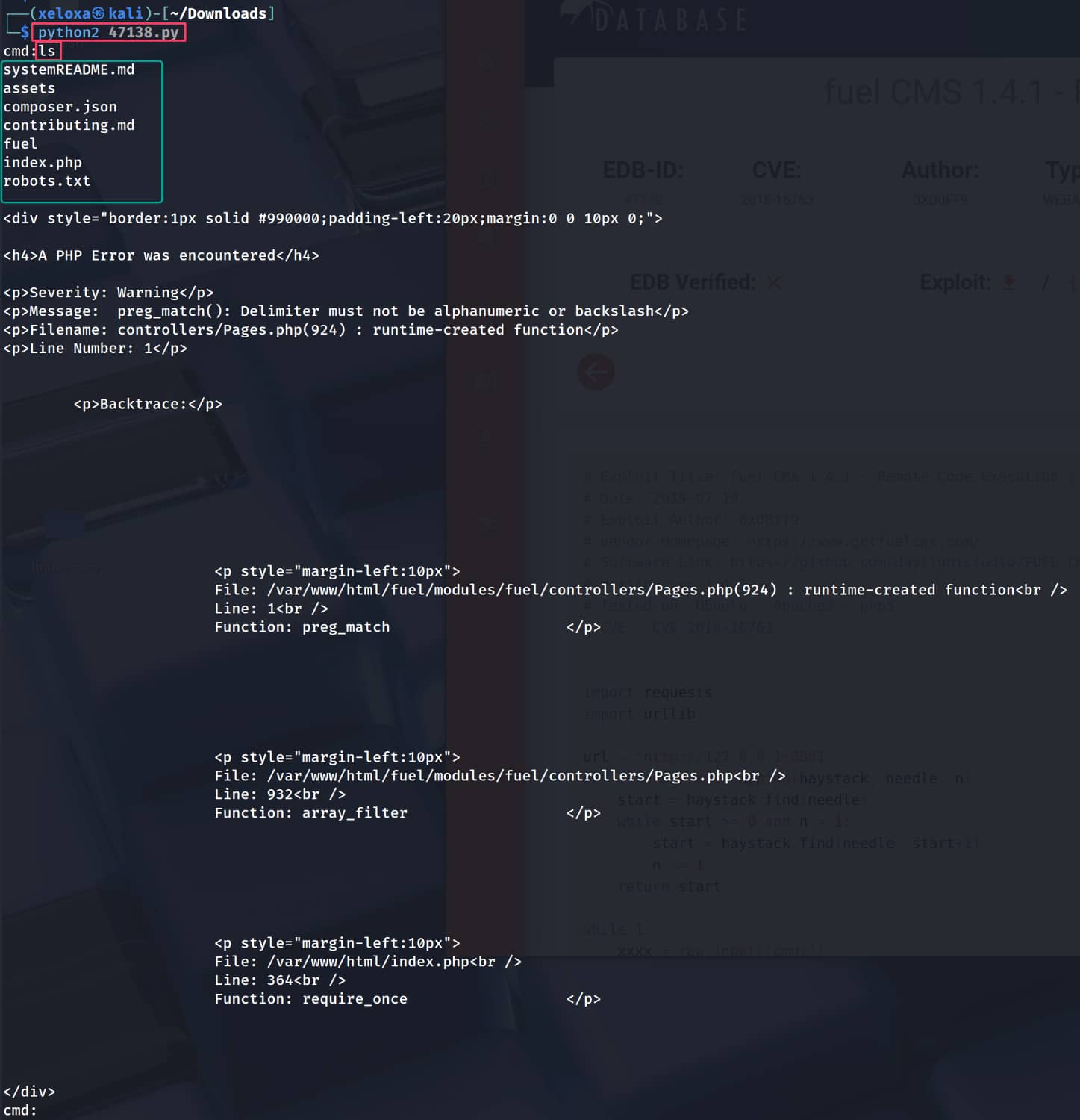Click the CVE 2018-16763 value

point(776,200)
